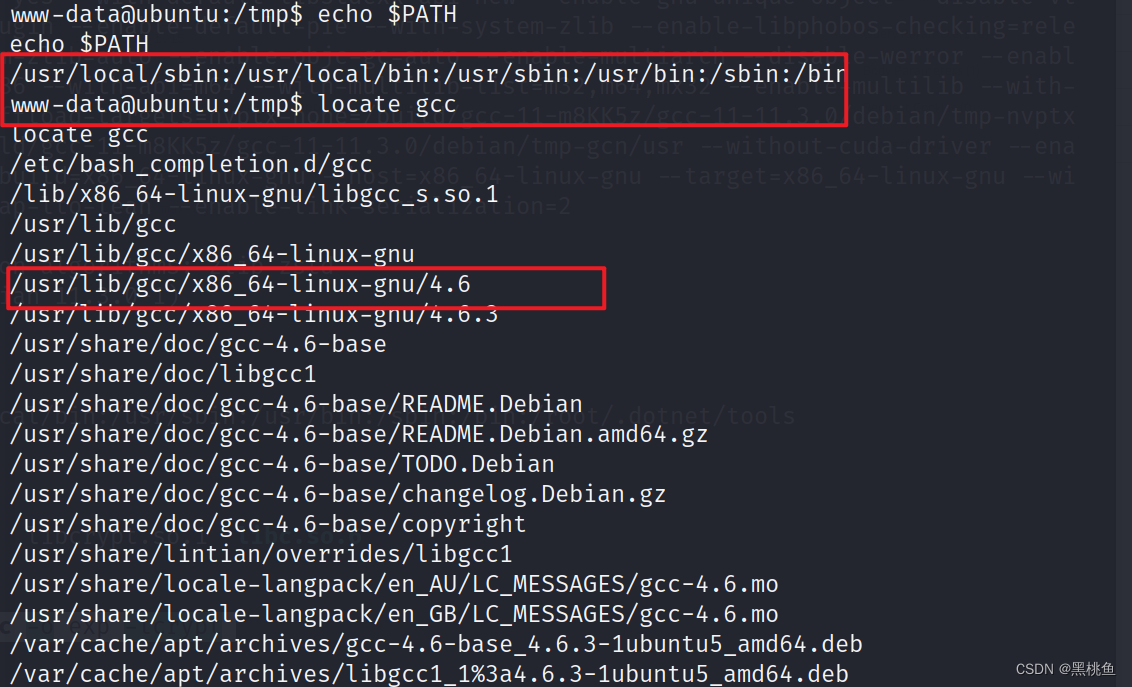
Task: Click the /usr/lib/gcc/x86_64-linux-gnu directory line
Action: (x=212, y=254)
